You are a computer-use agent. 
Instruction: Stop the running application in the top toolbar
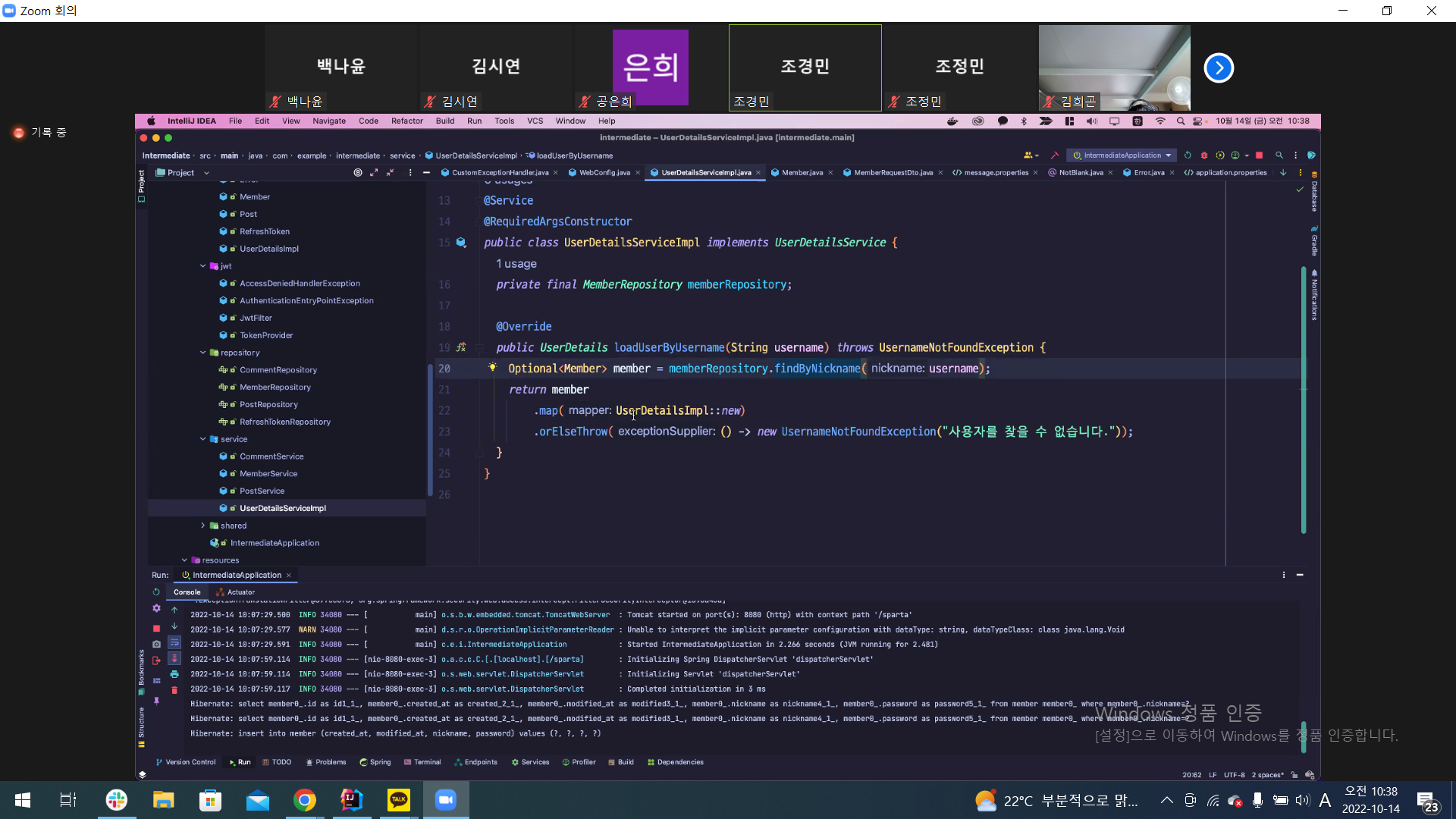[1259, 155]
